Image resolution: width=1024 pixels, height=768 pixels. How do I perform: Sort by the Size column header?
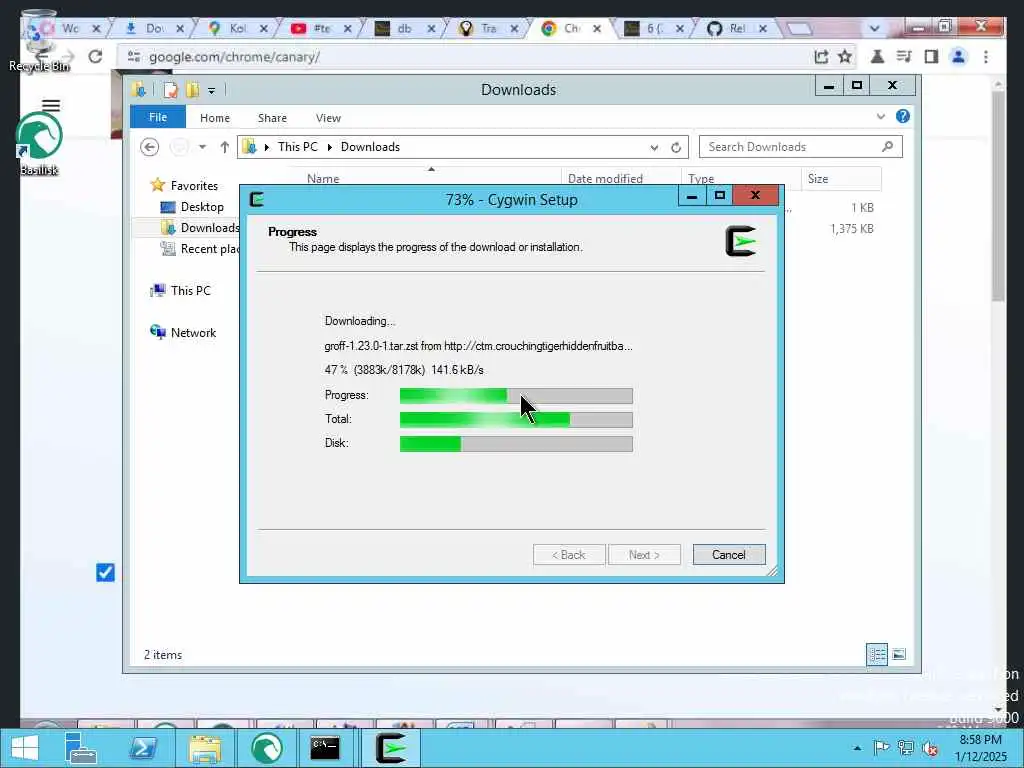[818, 178]
